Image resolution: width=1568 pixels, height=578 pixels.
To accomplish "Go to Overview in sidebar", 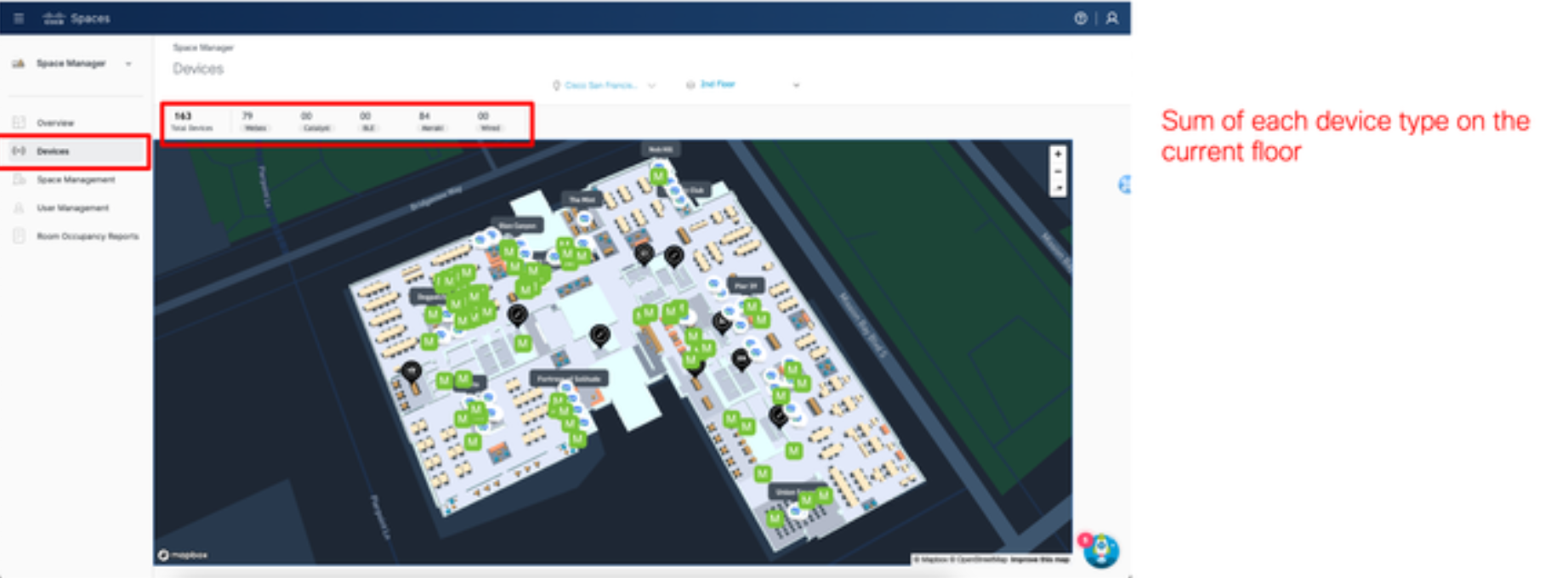I will tap(55, 123).
